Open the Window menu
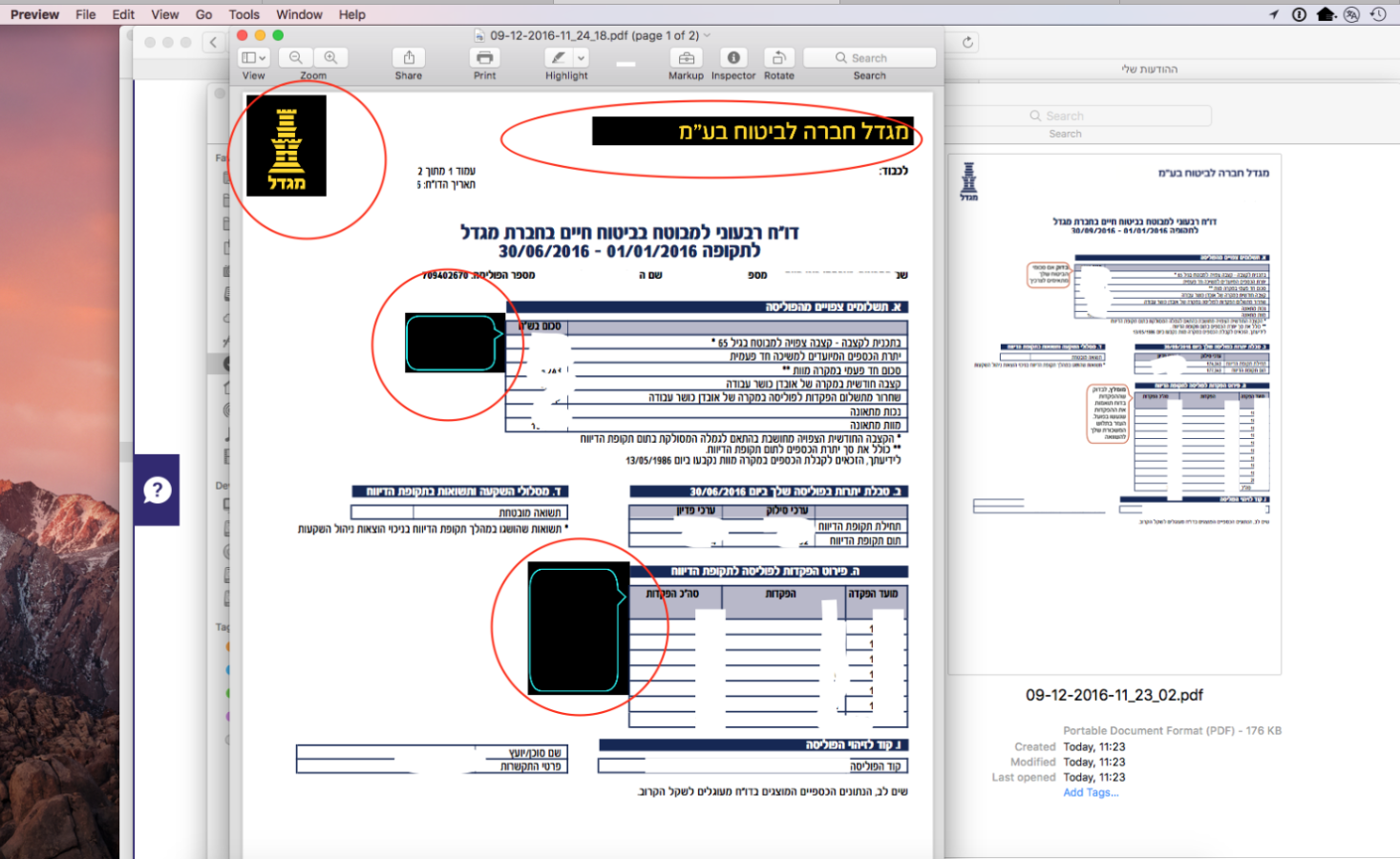The width and height of the screenshot is (1400, 859). (x=299, y=14)
